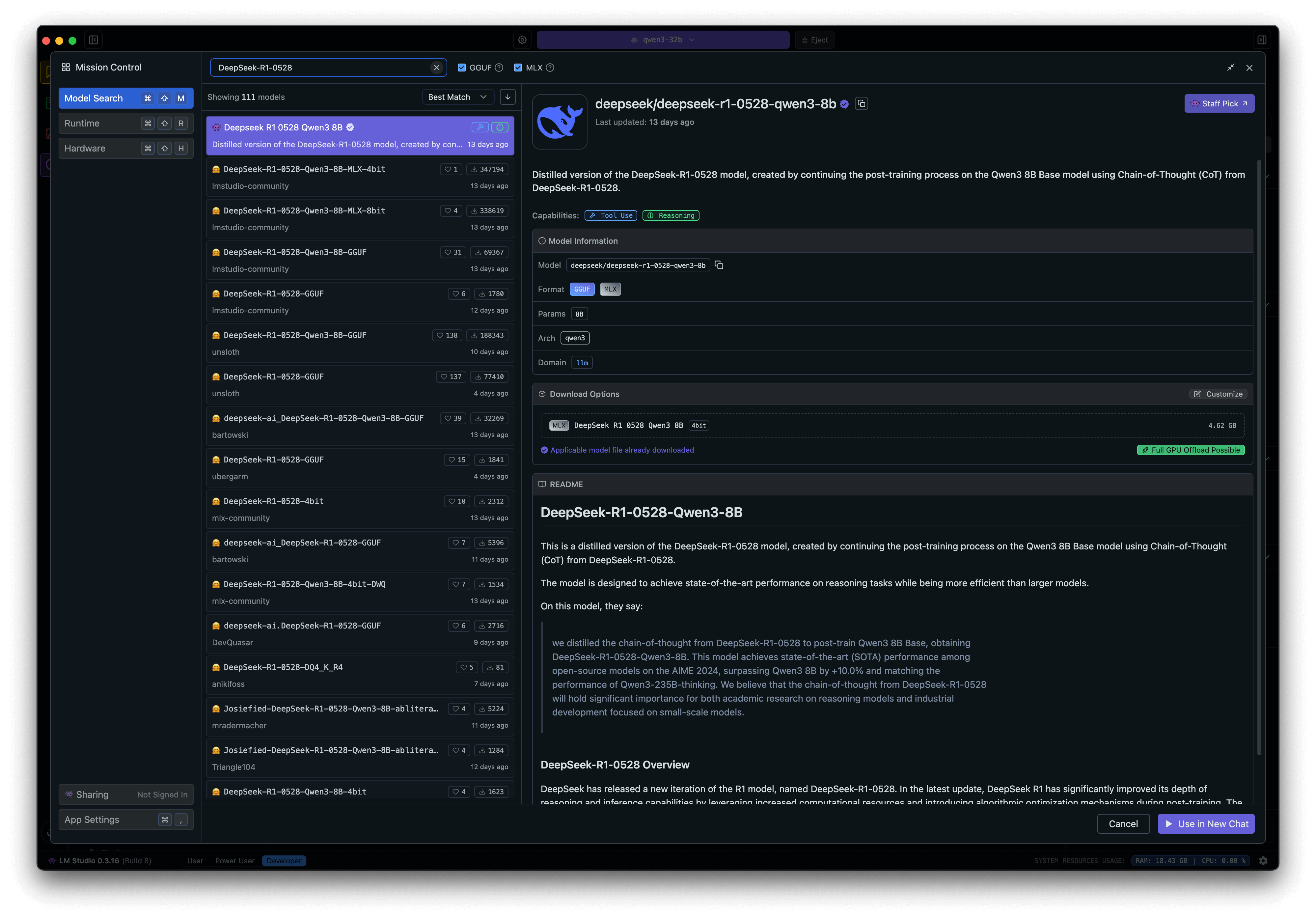The height and width of the screenshot is (919, 1316).
Task: Select the MLX 4bit download option row
Action: tap(892, 425)
